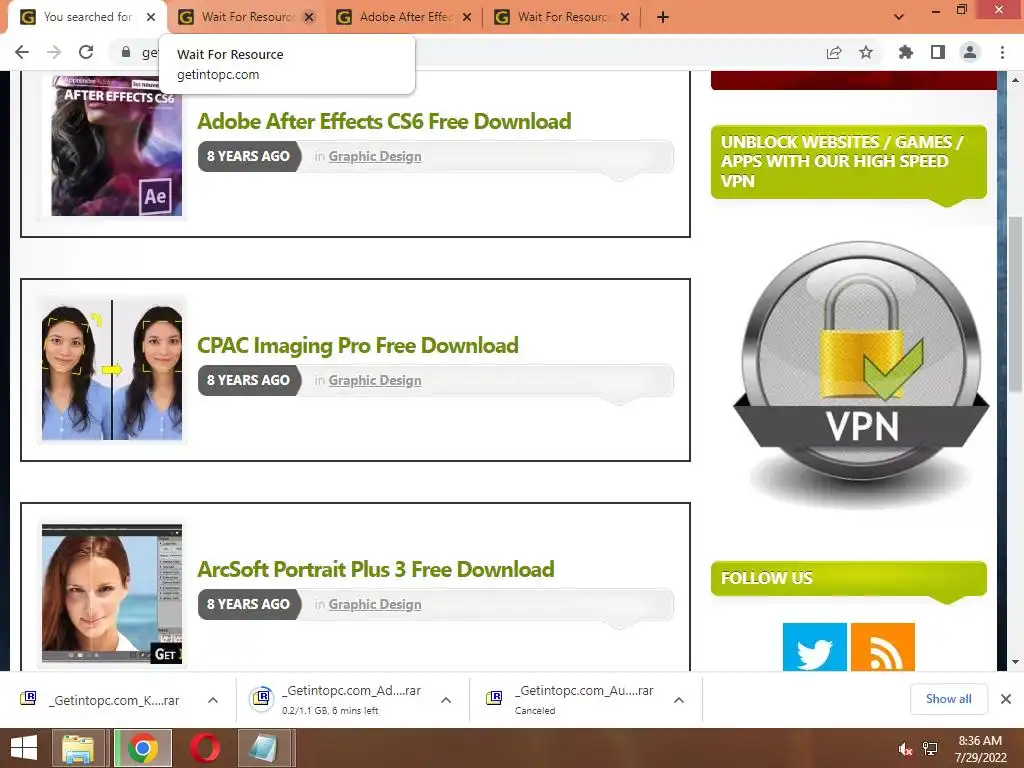Open a new tab with plus button
This screenshot has height=768, width=1024.
tap(663, 17)
